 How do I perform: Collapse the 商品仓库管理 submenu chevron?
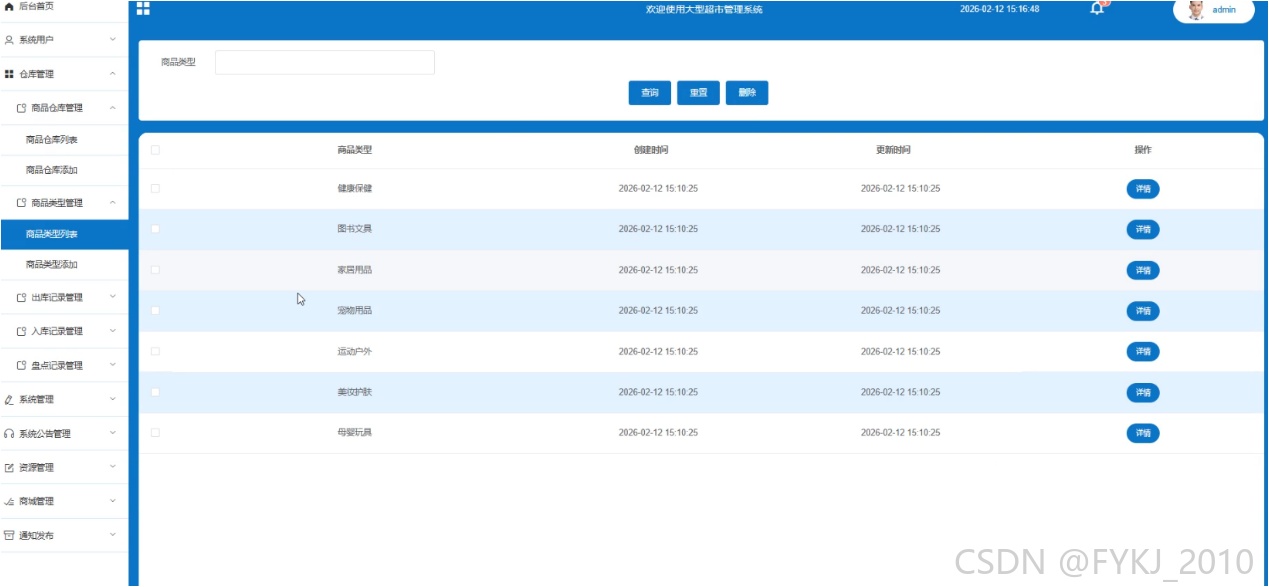(113, 108)
